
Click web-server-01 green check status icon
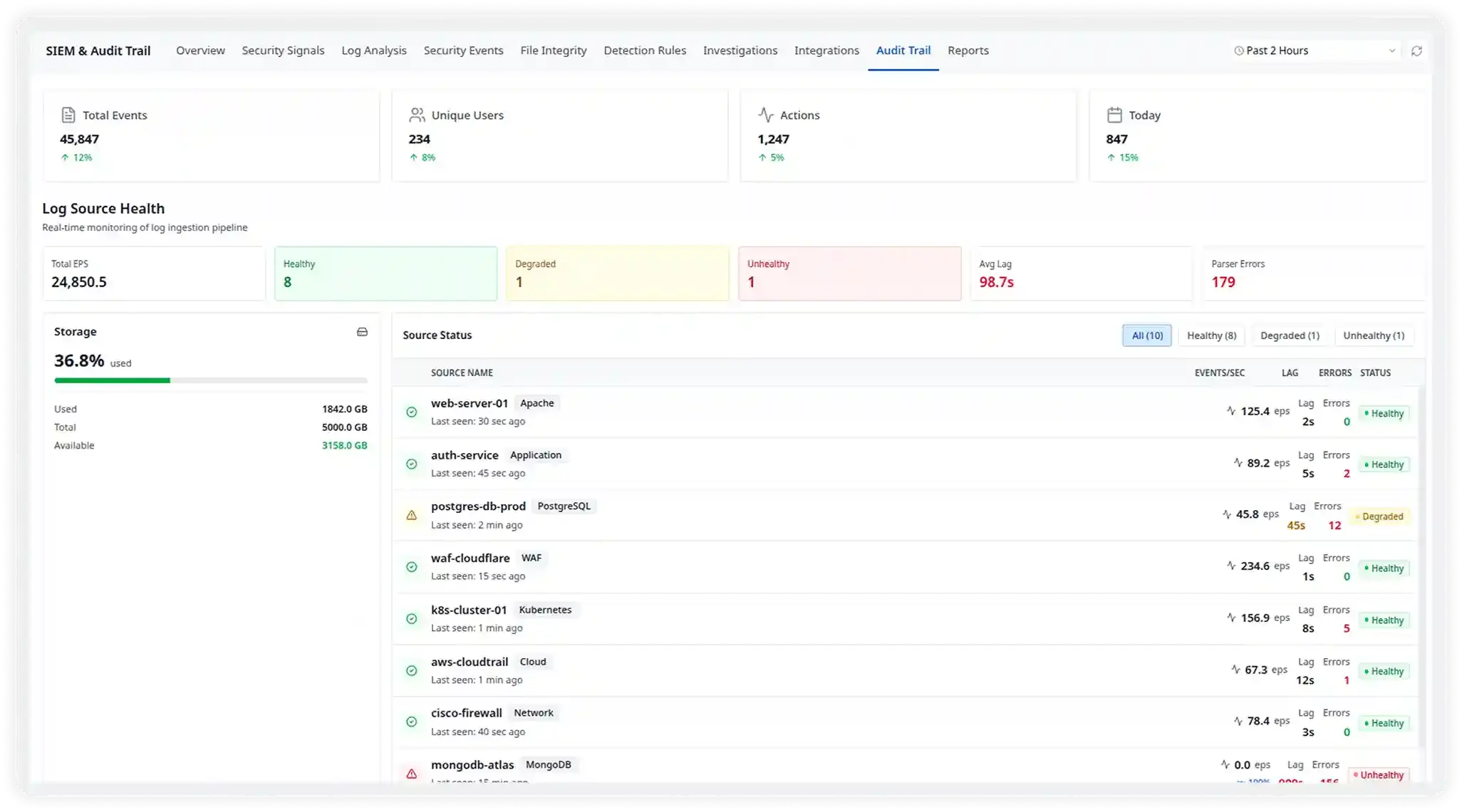click(x=412, y=412)
